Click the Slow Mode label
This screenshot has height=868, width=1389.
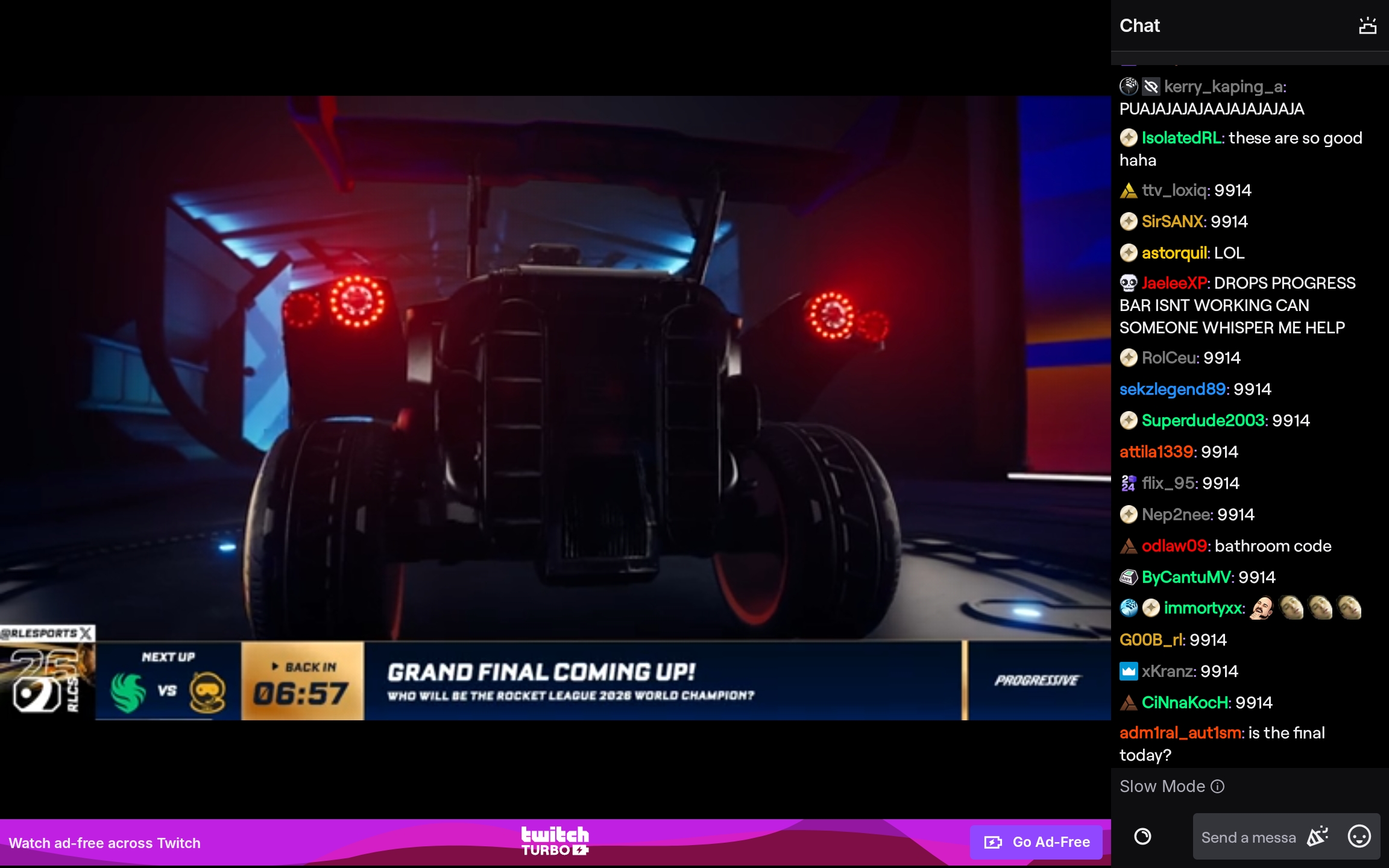tap(1162, 787)
